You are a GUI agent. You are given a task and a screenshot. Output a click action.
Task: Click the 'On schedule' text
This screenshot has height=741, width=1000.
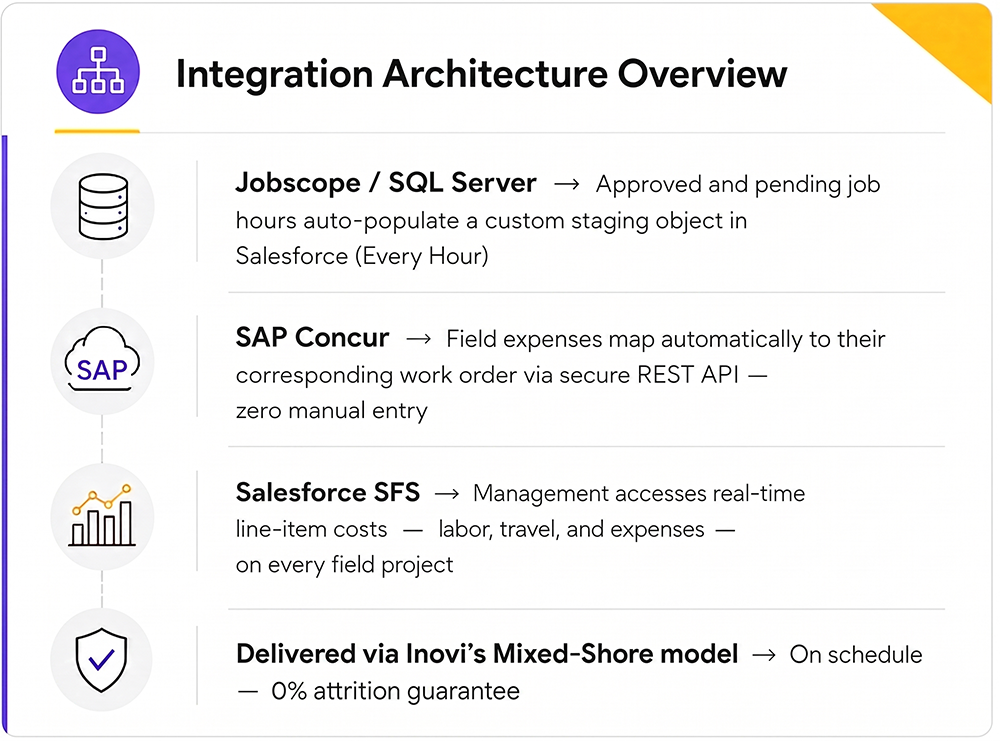856,655
